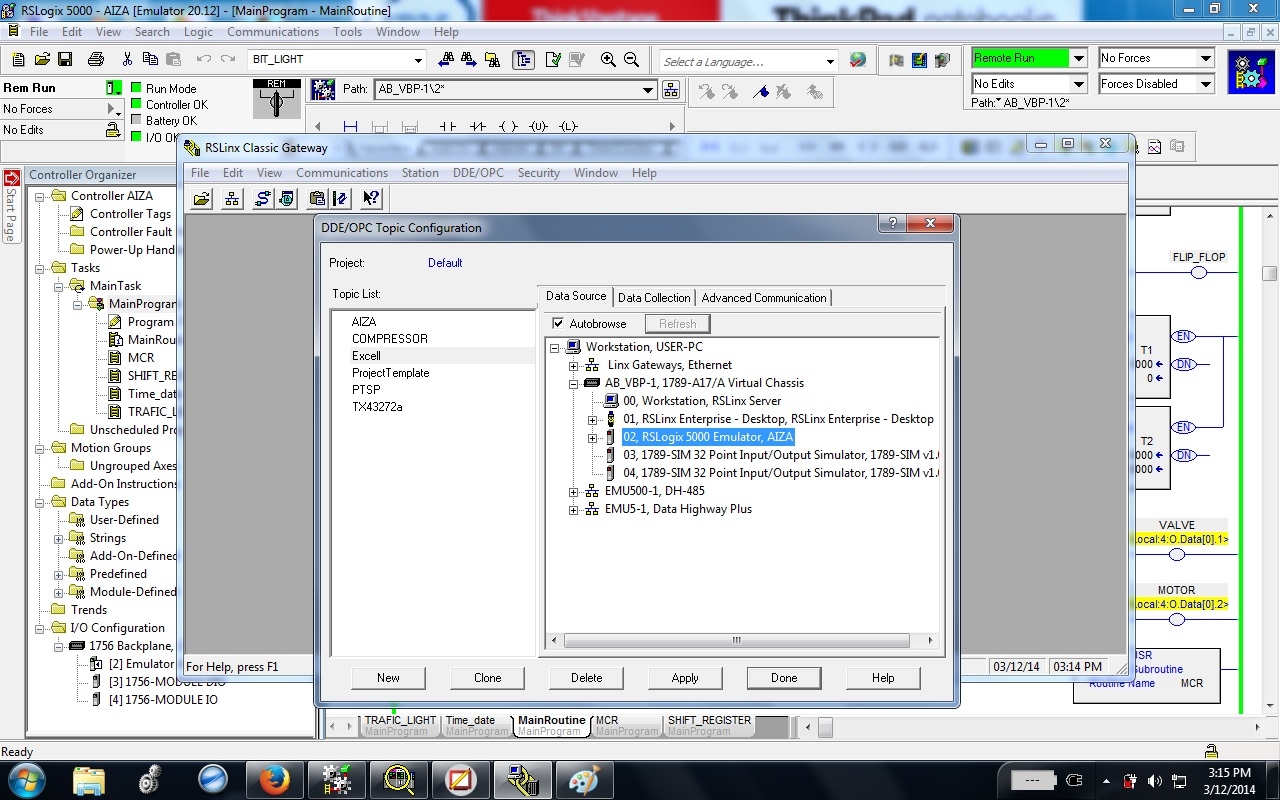Click the Done button

784,678
